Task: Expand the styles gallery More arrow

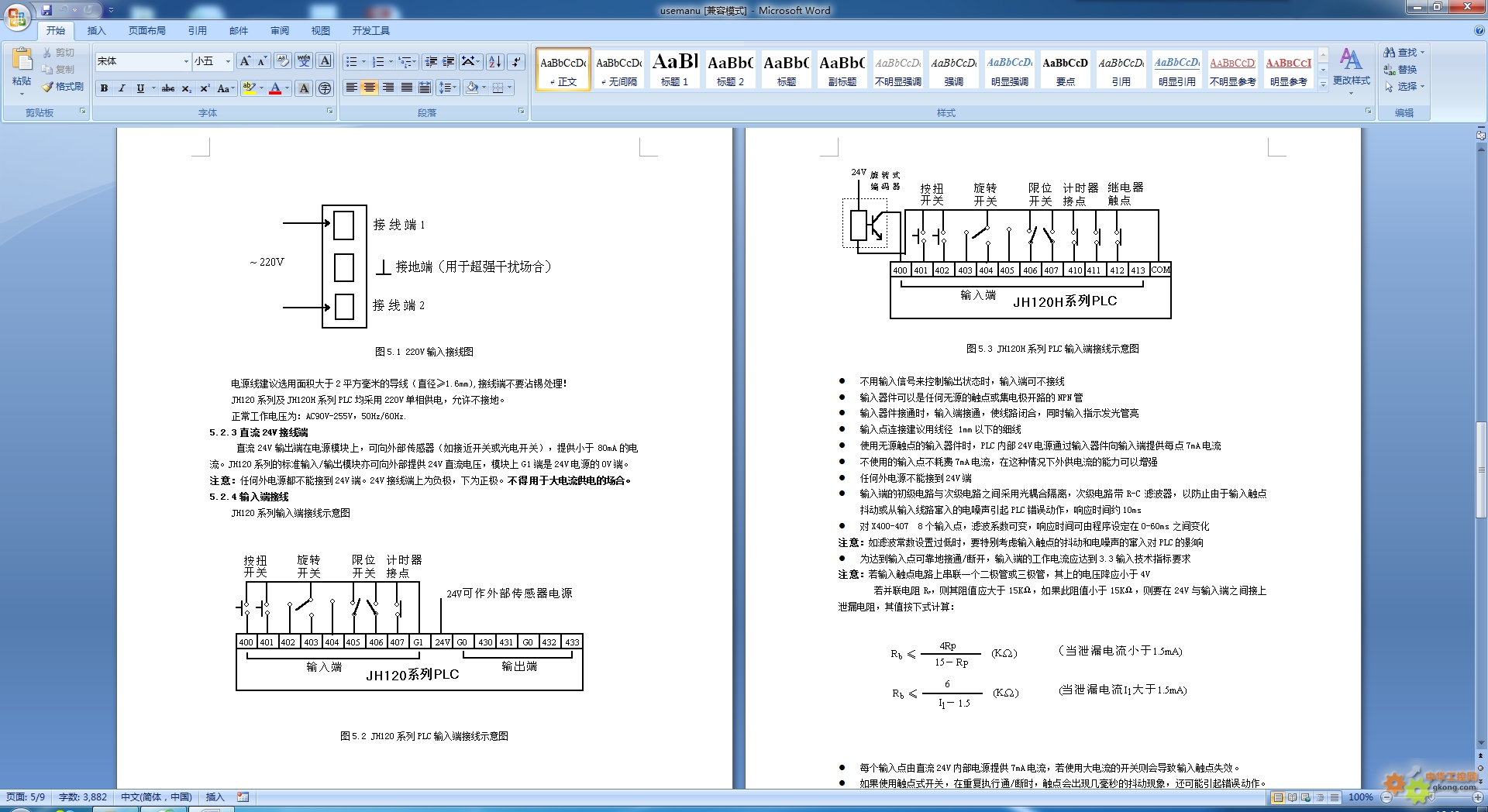Action: (1323, 85)
